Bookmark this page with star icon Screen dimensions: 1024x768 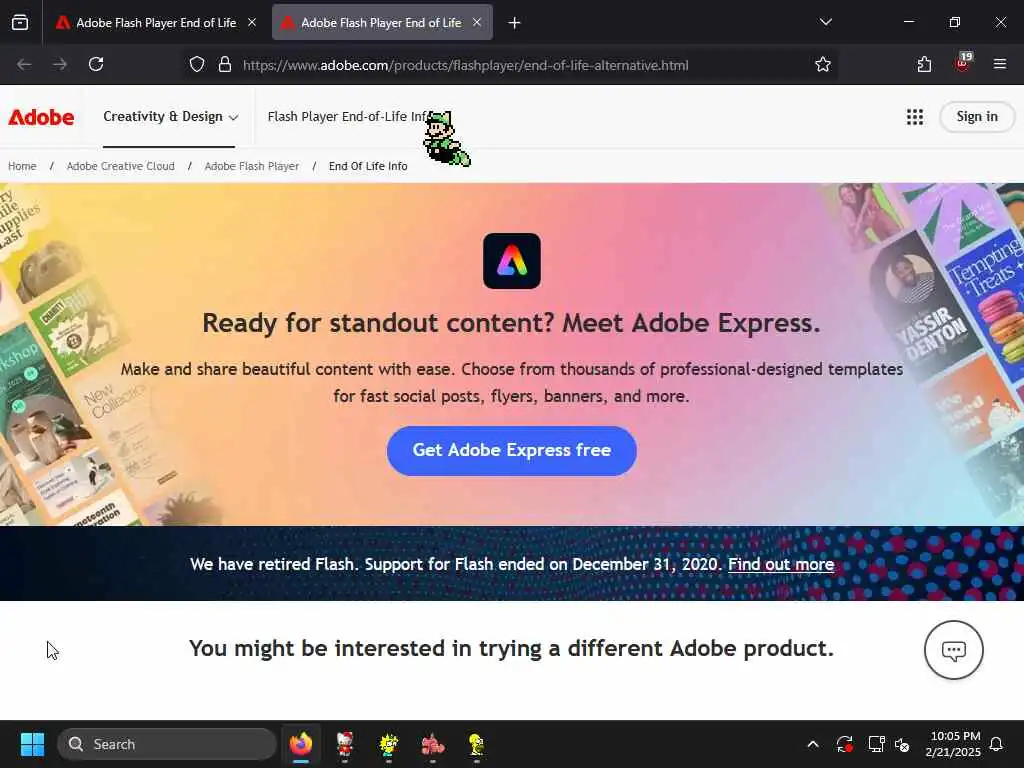pyautogui.click(x=823, y=64)
